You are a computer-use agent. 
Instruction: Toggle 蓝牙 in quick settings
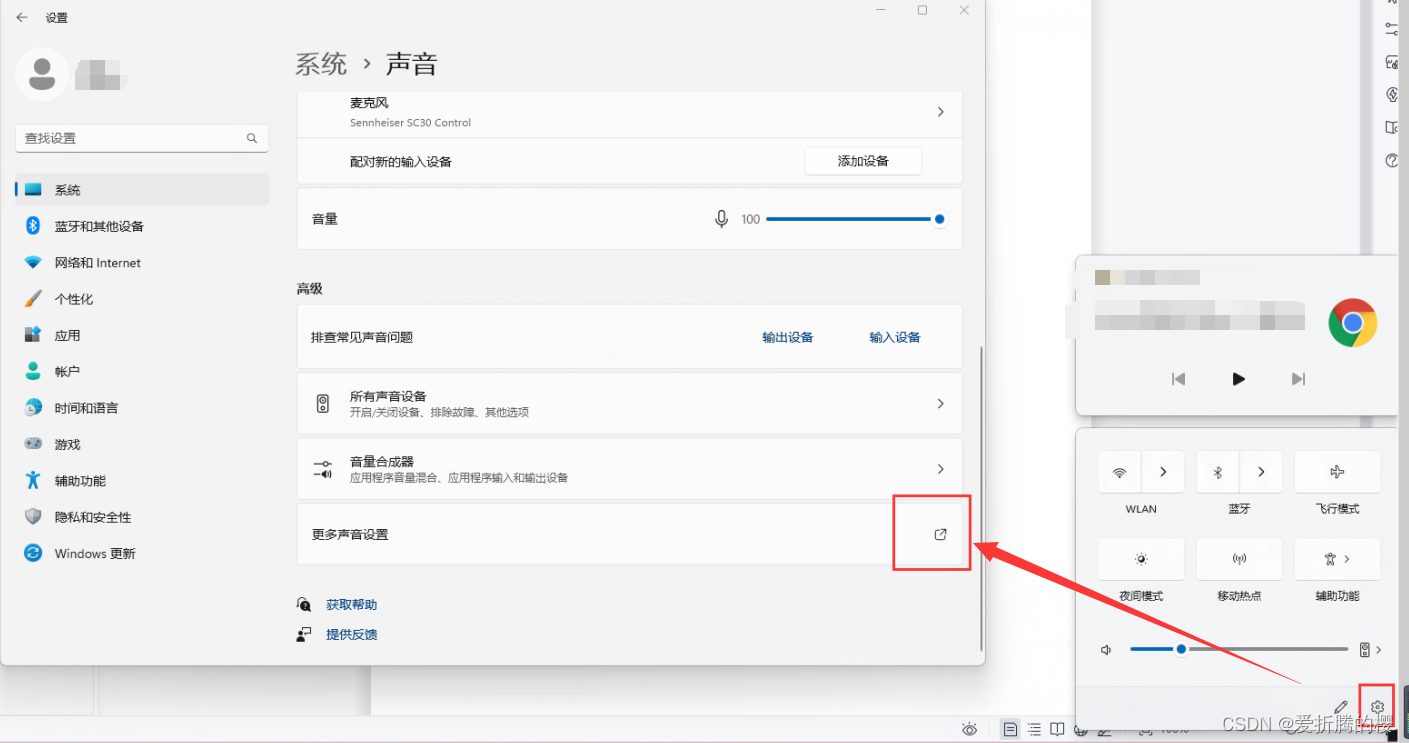[1218, 472]
